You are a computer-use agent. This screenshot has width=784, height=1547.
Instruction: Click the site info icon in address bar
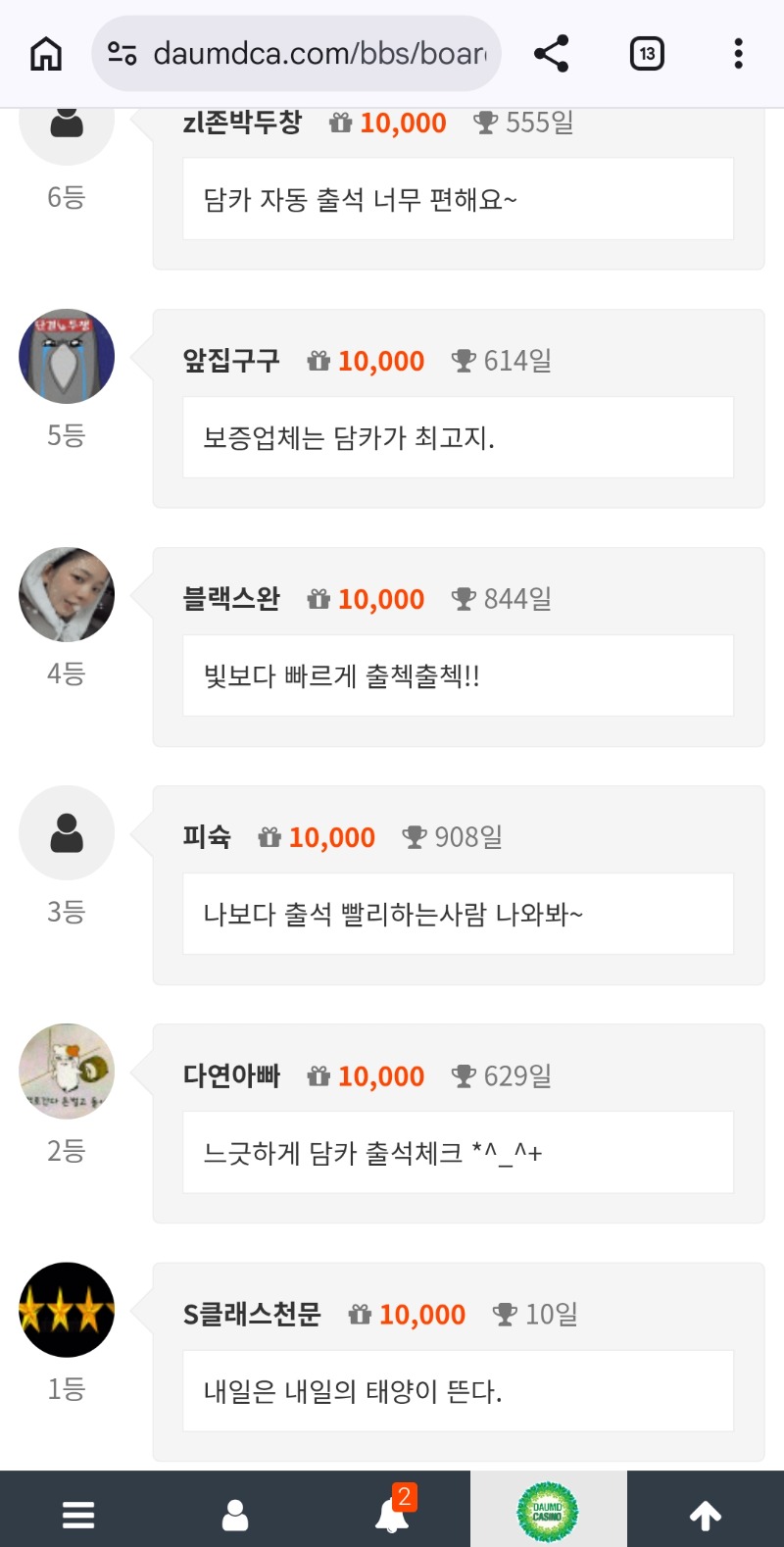click(122, 54)
